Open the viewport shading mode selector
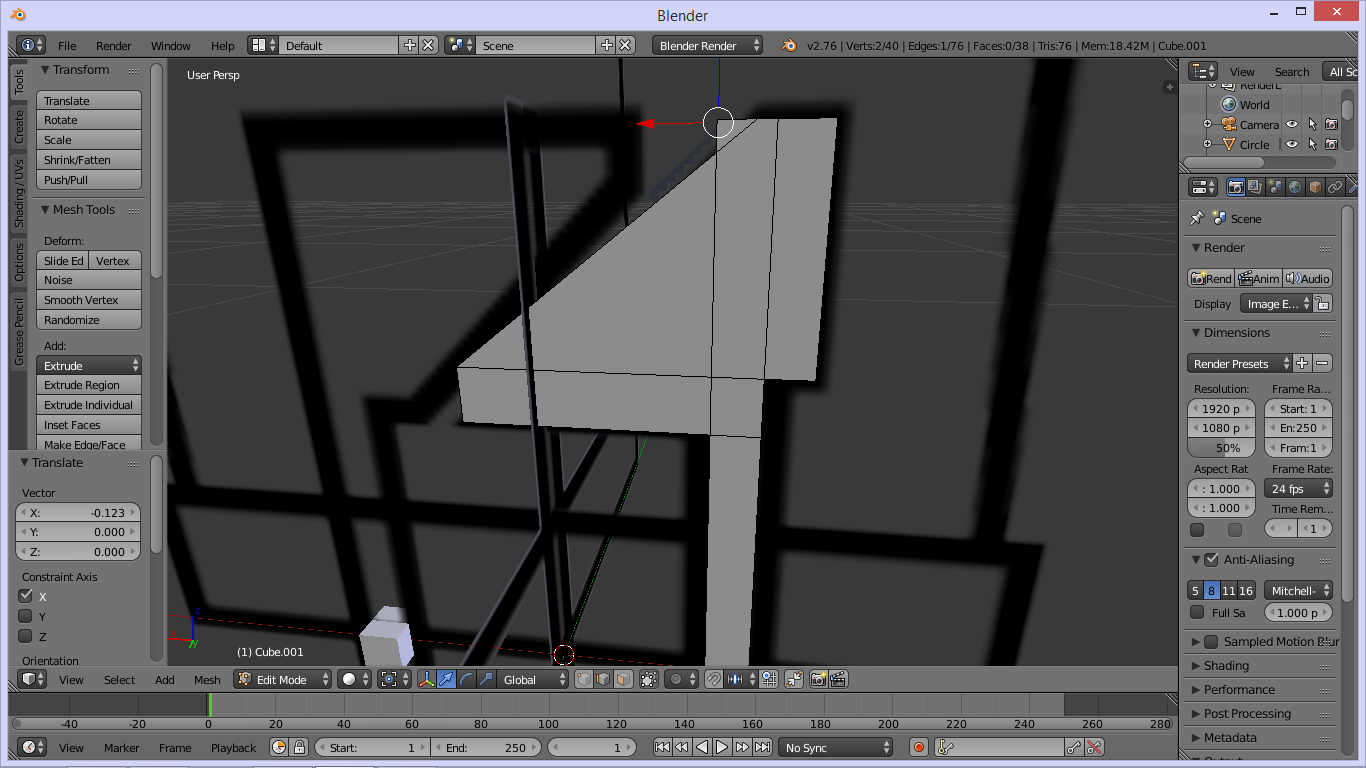The height and width of the screenshot is (768, 1366). click(354, 679)
